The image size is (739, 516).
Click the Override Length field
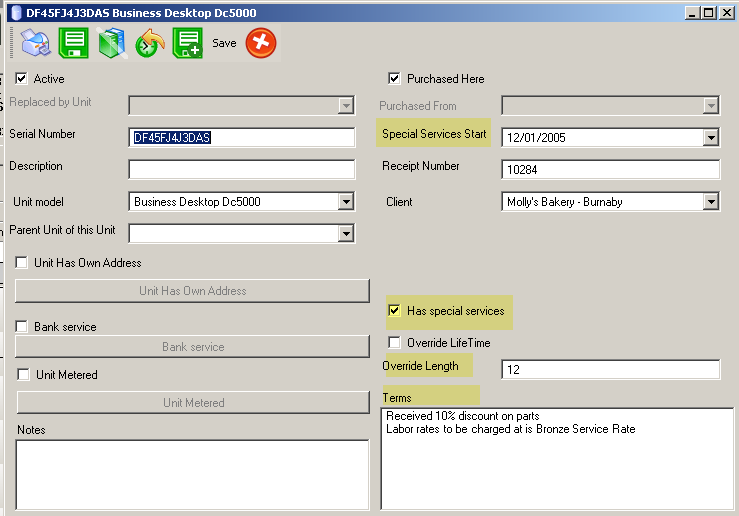point(611,369)
